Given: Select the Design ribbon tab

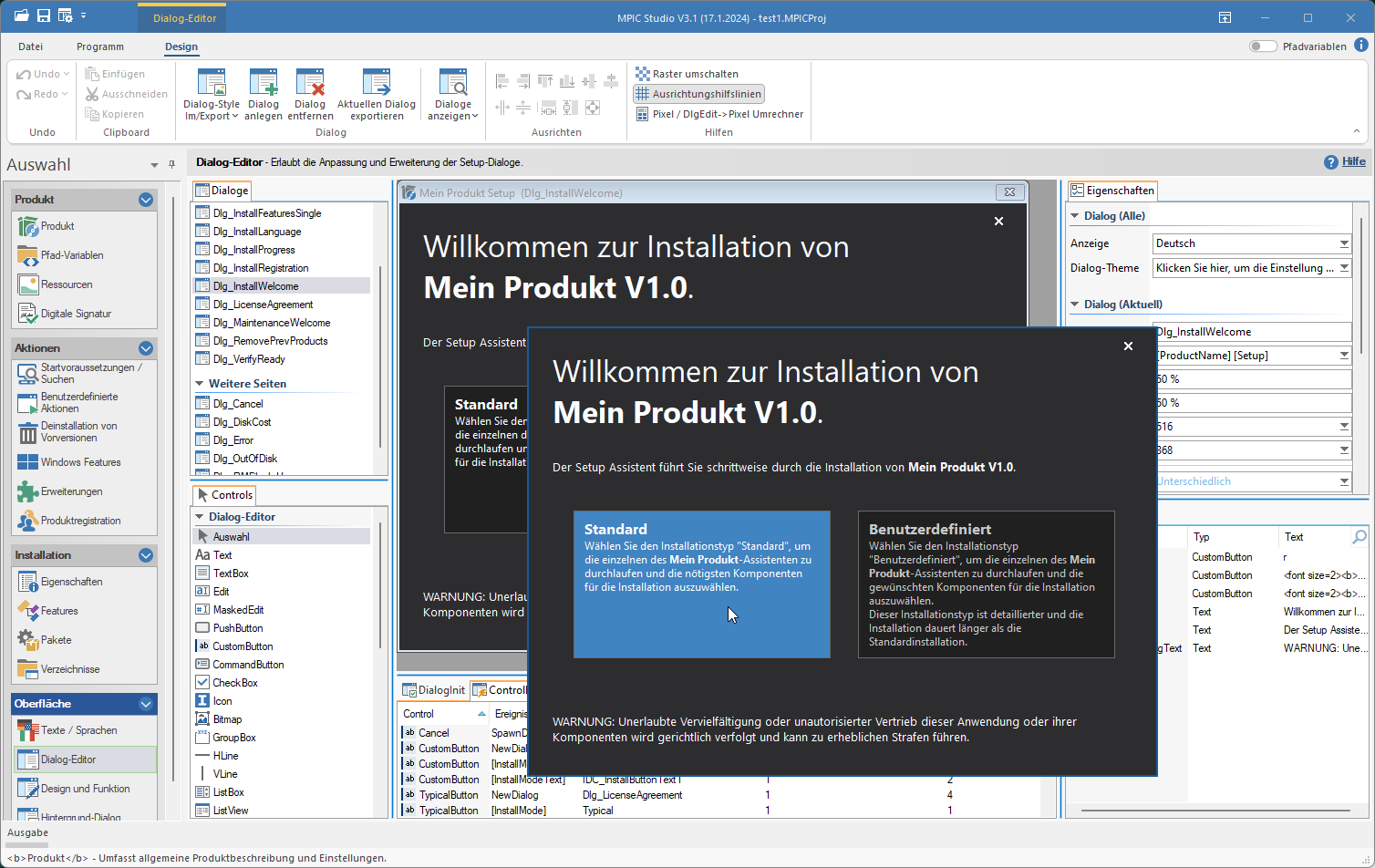Looking at the screenshot, I should coord(181,46).
